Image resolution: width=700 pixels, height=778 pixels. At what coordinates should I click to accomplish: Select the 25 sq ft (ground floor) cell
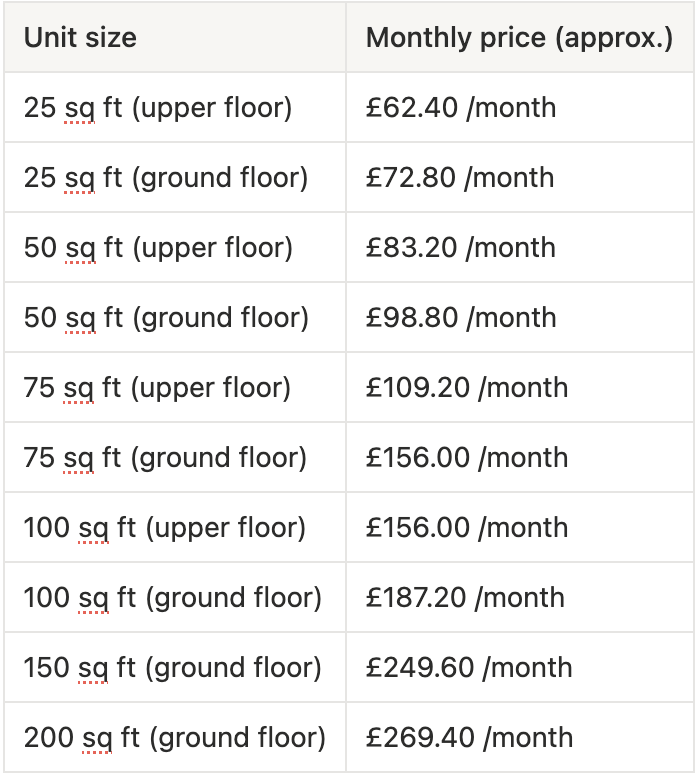click(175, 177)
